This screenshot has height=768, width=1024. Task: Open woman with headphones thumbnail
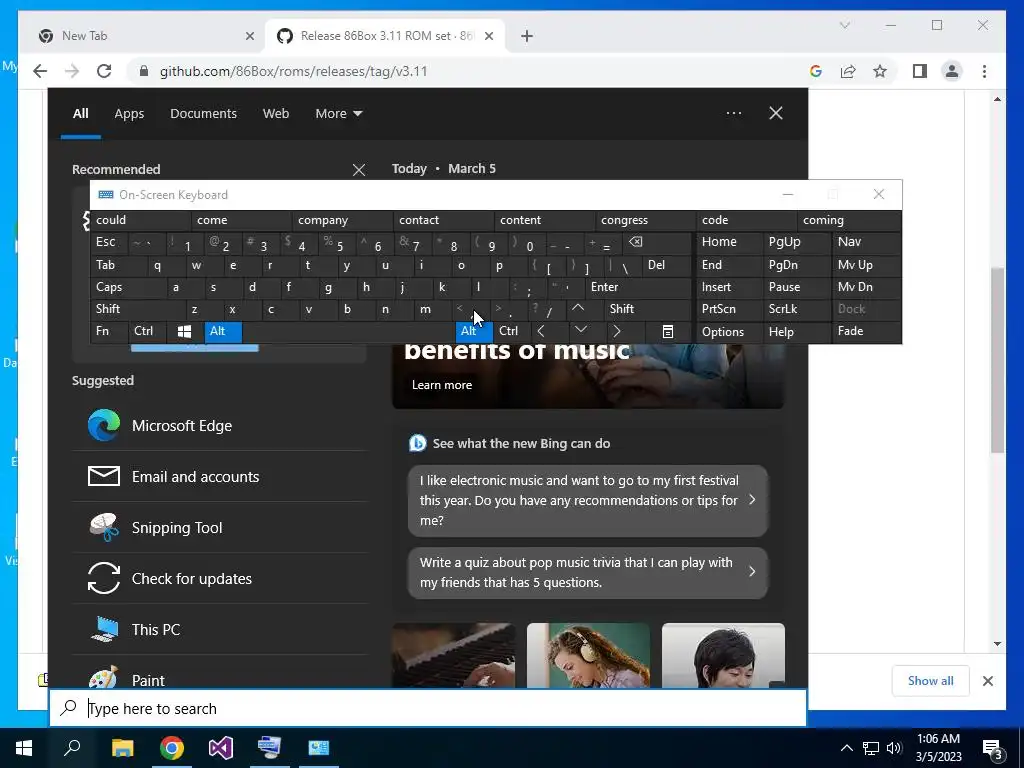[x=588, y=655]
